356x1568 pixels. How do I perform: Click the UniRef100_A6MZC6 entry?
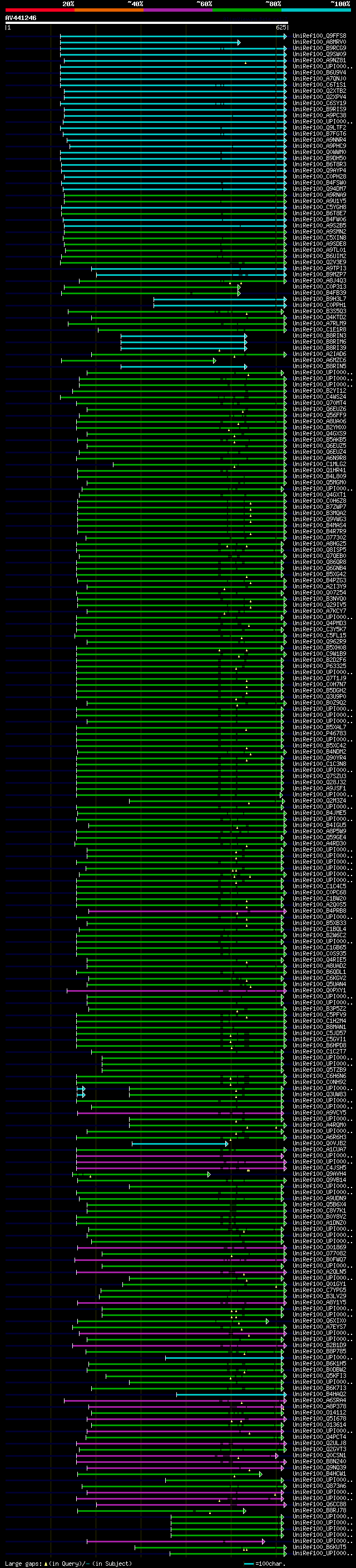tap(319, 360)
